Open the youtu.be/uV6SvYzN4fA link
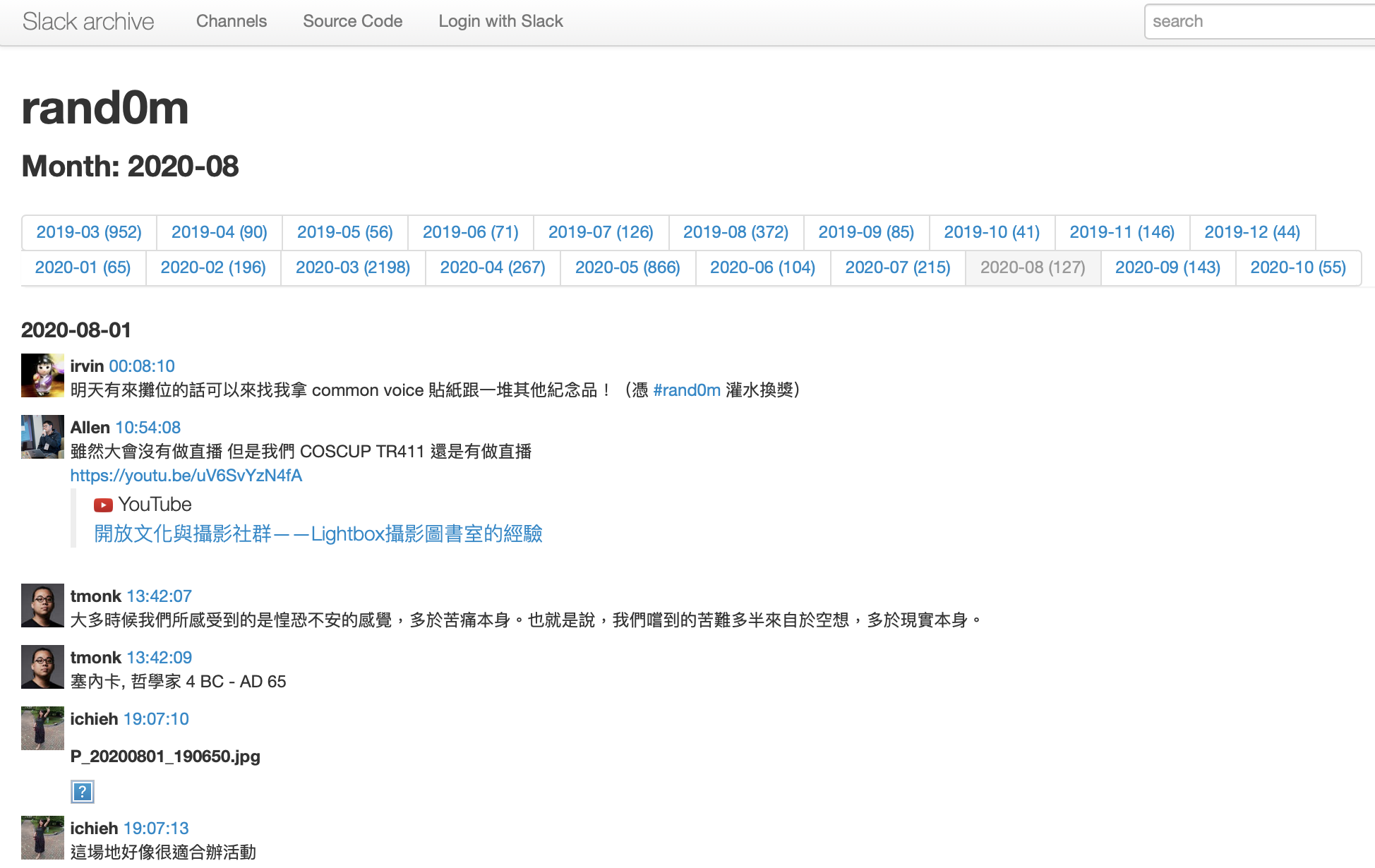 (x=186, y=476)
